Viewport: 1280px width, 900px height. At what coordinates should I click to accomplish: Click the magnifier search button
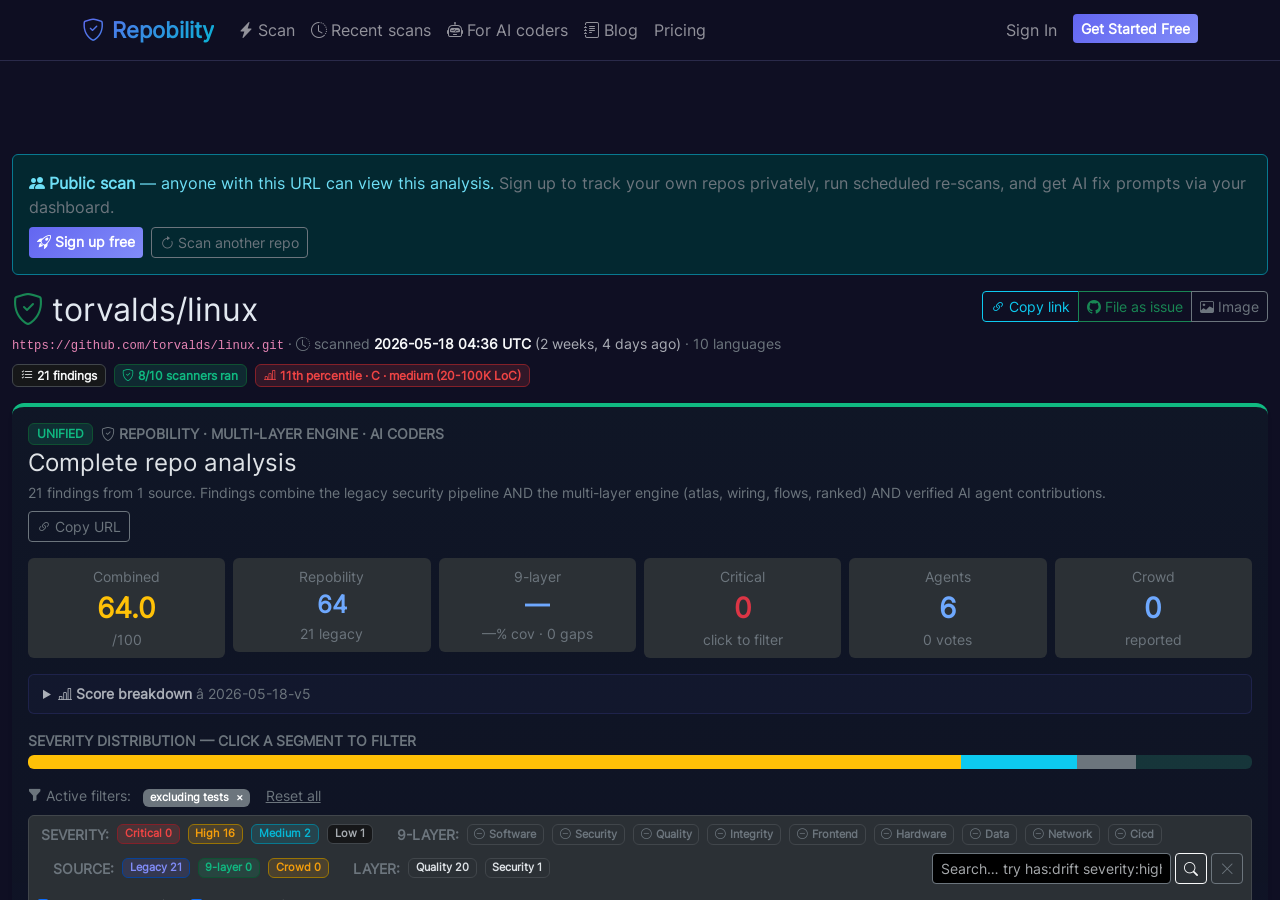pos(1191,869)
